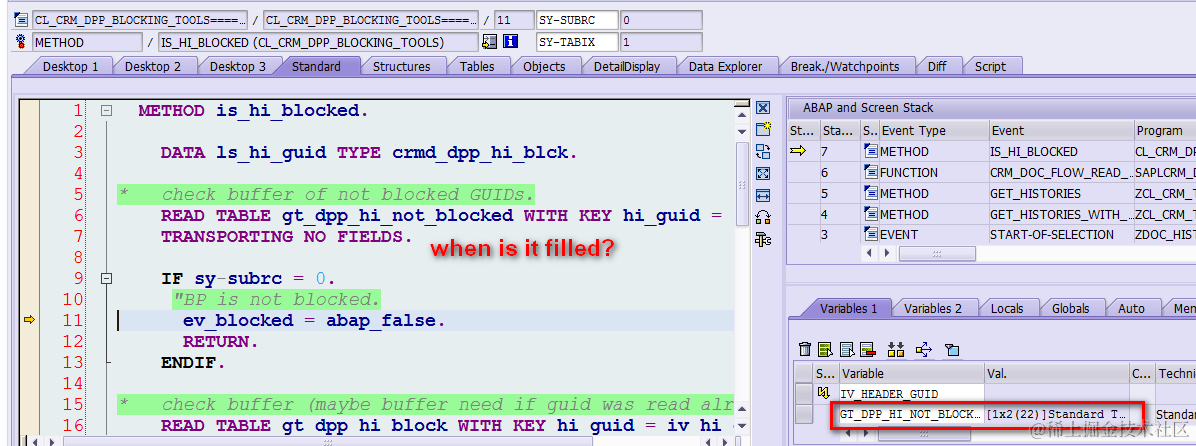Image resolution: width=1196 pixels, height=446 pixels.
Task: Click the delete row icon with red bar
Action: (867, 350)
